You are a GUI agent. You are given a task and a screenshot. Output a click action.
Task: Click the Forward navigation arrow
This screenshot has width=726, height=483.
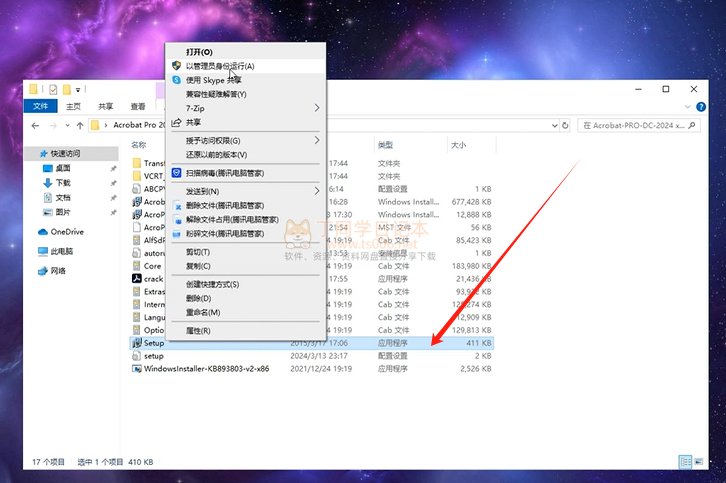[x=53, y=125]
